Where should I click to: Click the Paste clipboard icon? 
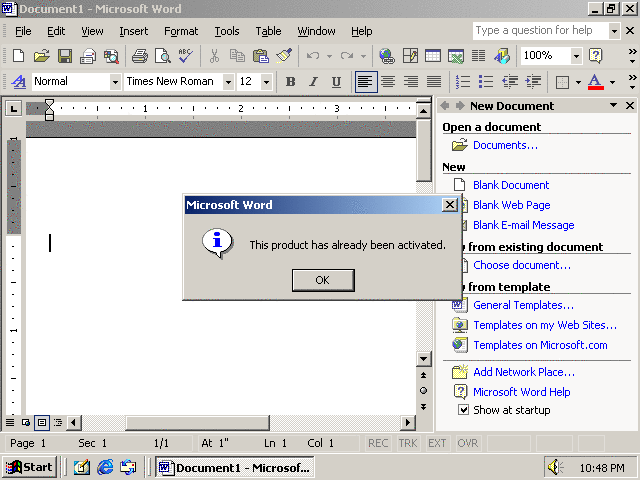(260, 56)
